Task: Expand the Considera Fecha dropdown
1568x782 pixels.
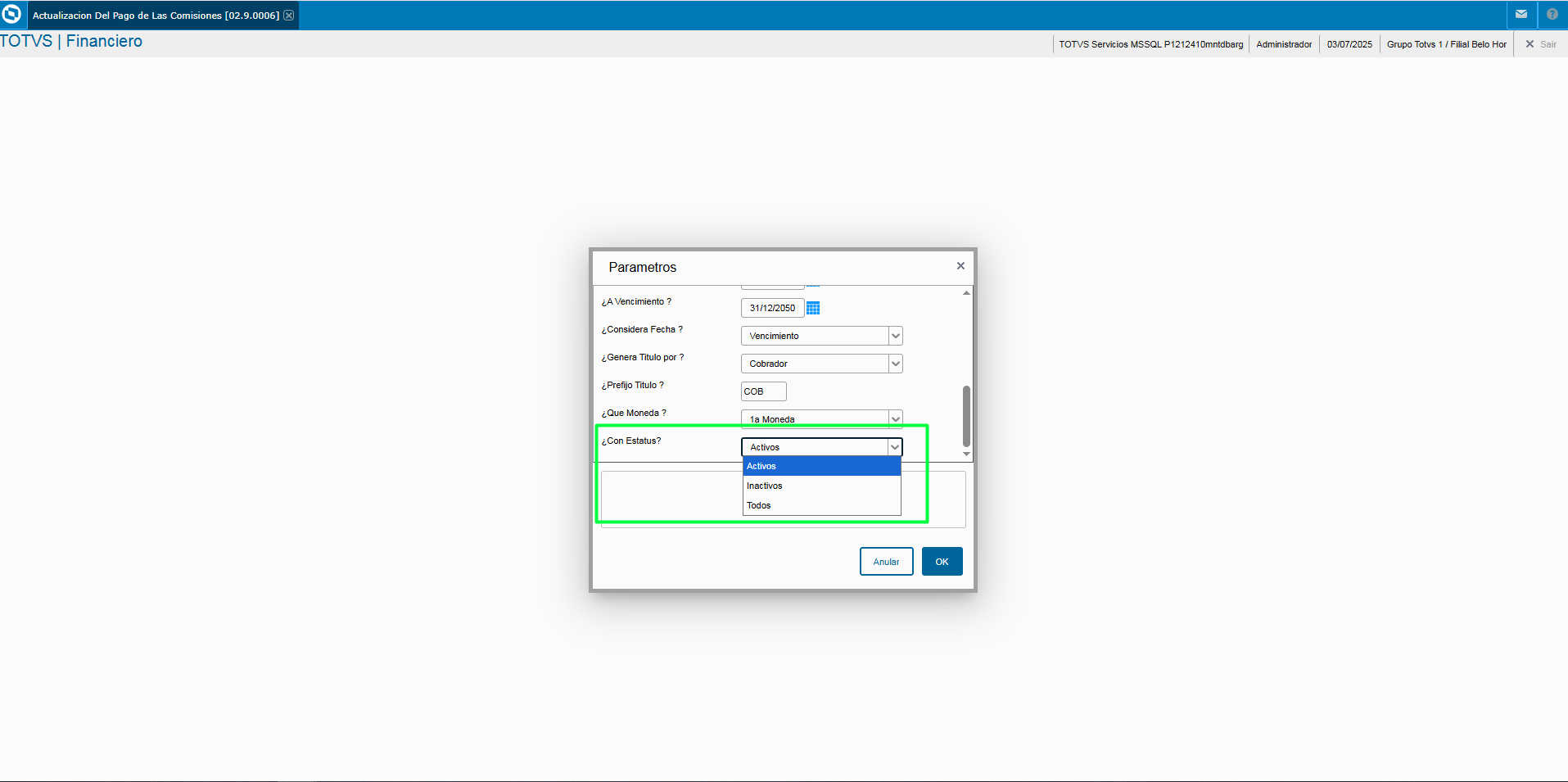Action: 896,336
